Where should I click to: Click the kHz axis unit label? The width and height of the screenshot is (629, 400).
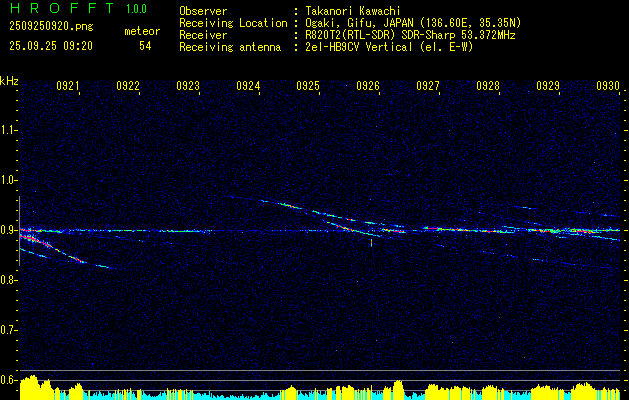coord(9,81)
